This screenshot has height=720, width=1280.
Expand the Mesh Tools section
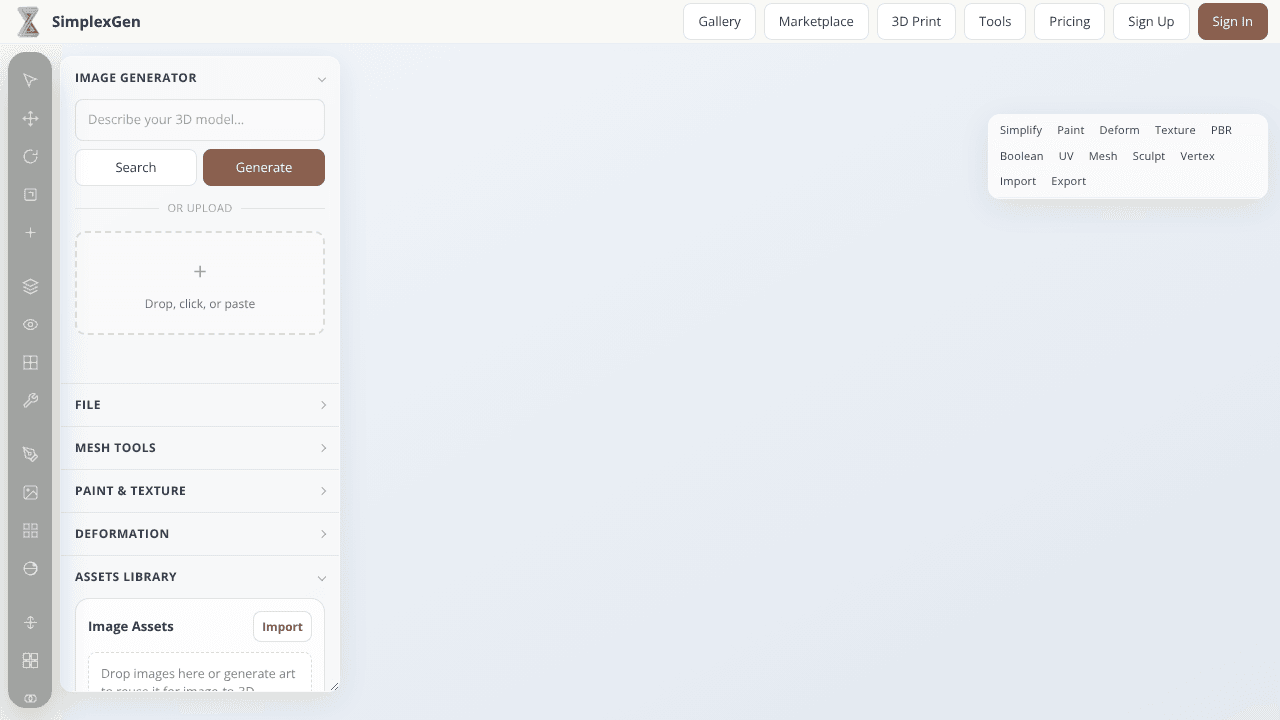pyautogui.click(x=200, y=448)
